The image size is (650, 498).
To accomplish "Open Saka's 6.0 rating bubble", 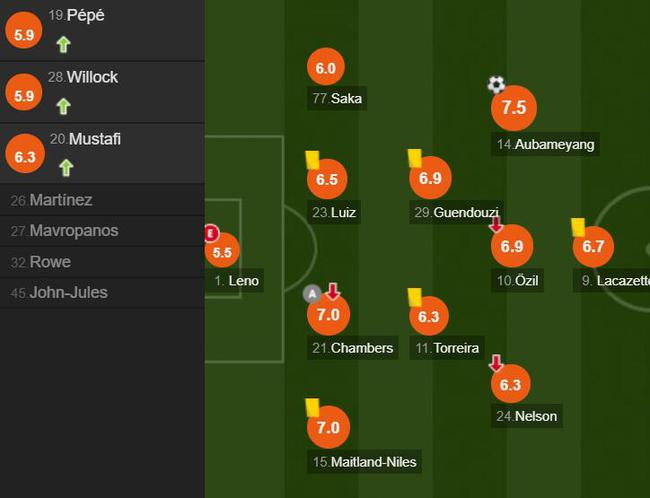I will (x=325, y=69).
